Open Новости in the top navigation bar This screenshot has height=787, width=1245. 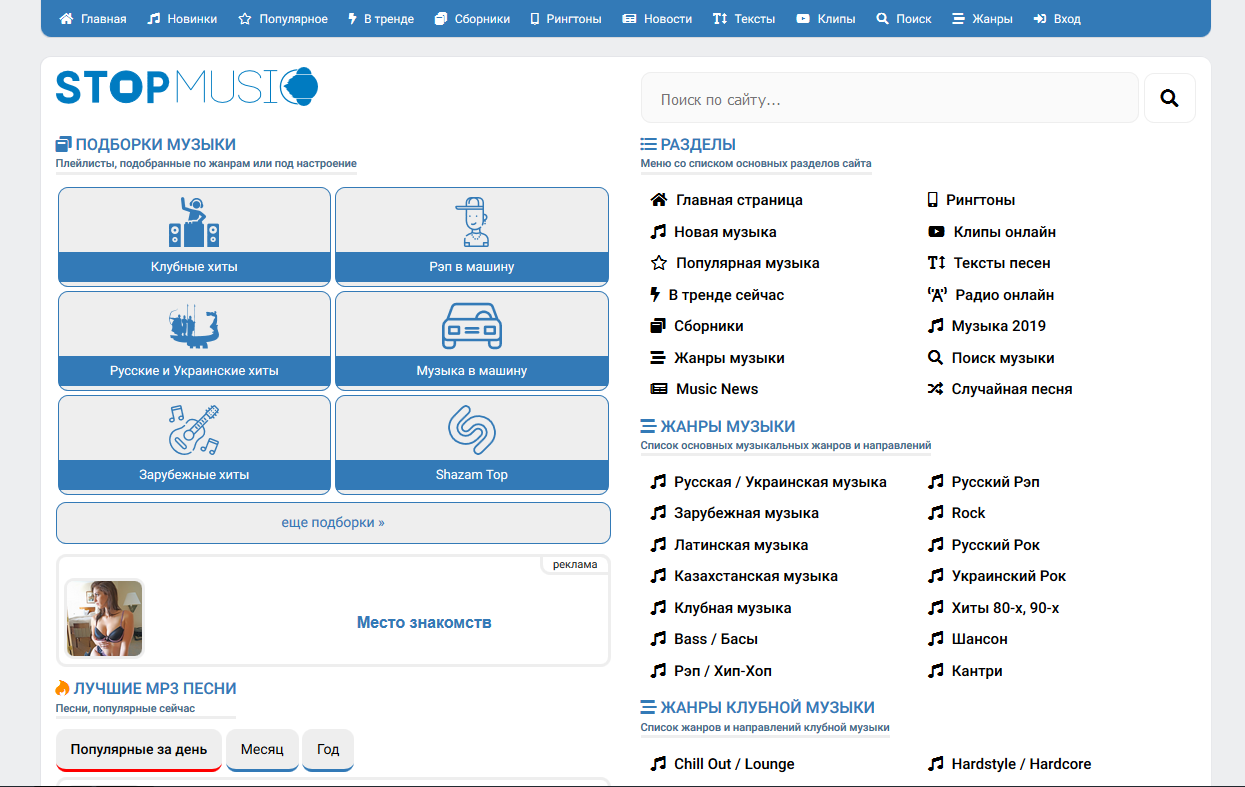[657, 19]
